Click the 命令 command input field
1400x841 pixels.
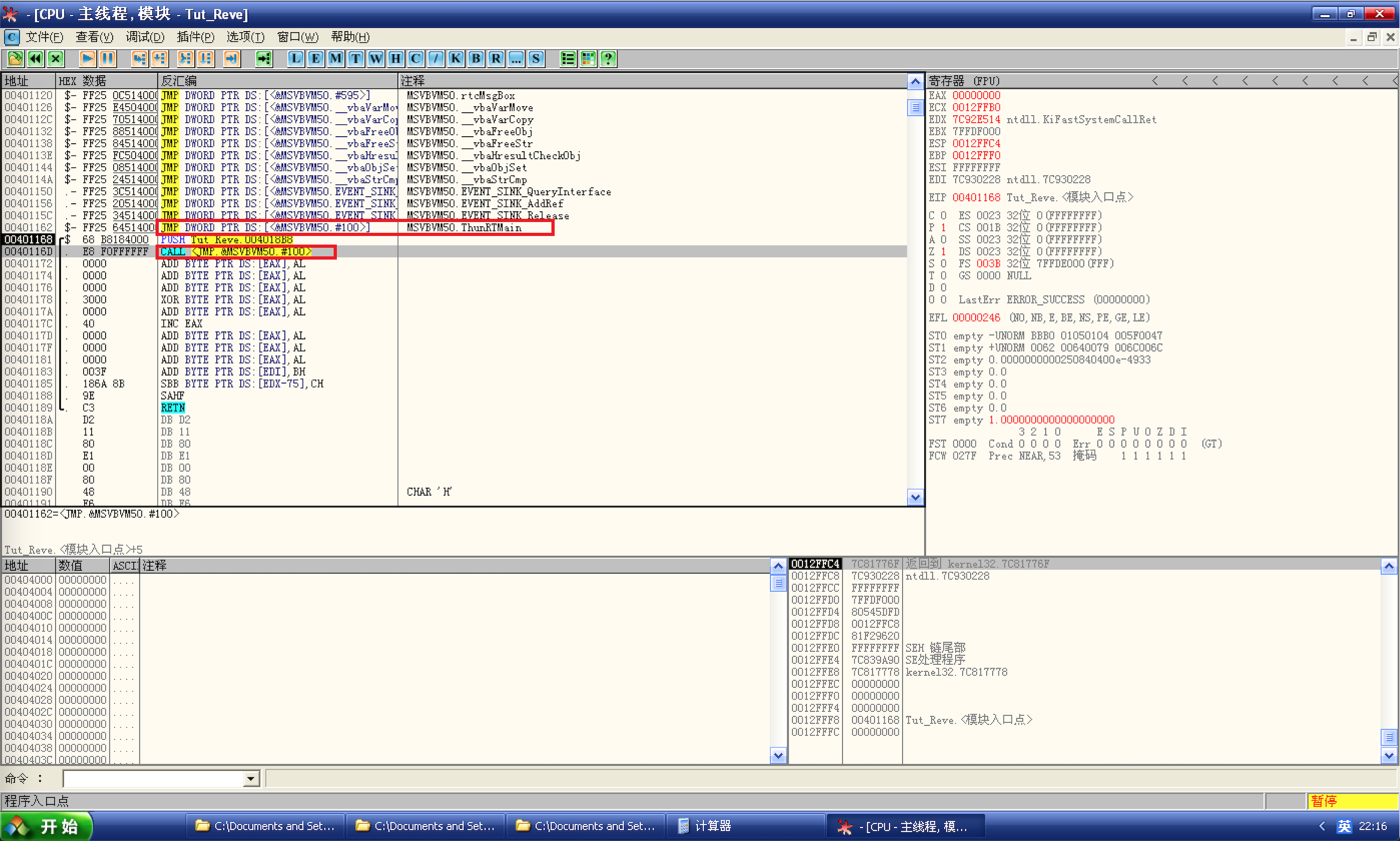point(153,779)
